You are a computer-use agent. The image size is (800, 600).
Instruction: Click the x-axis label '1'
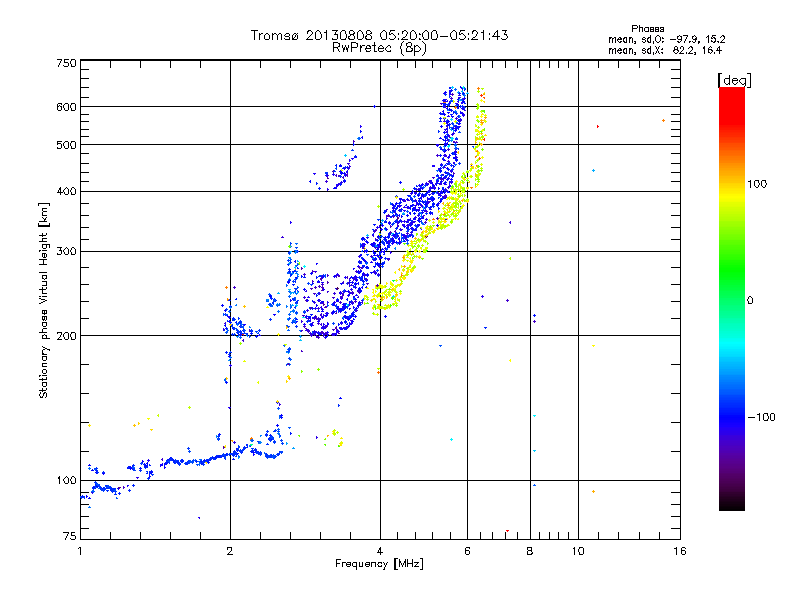[80, 551]
